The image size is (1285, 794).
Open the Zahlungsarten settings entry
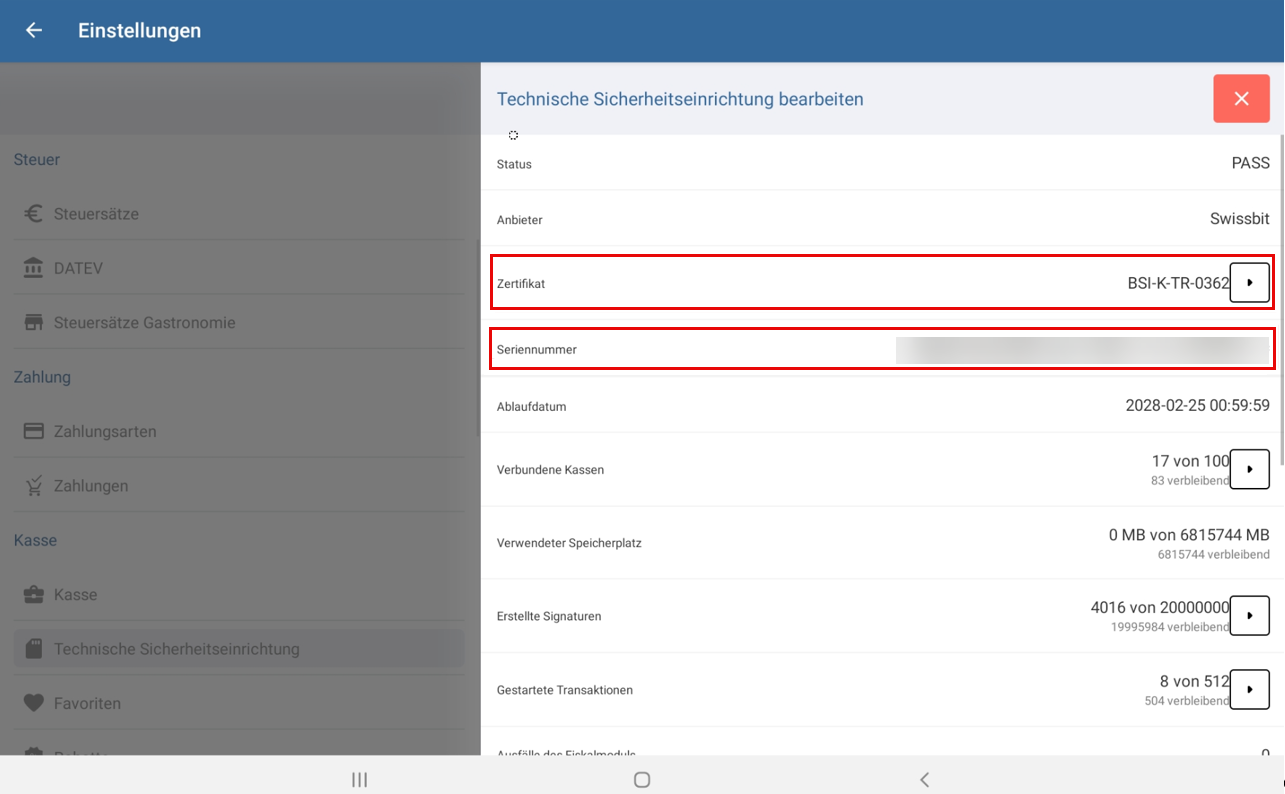(x=105, y=432)
